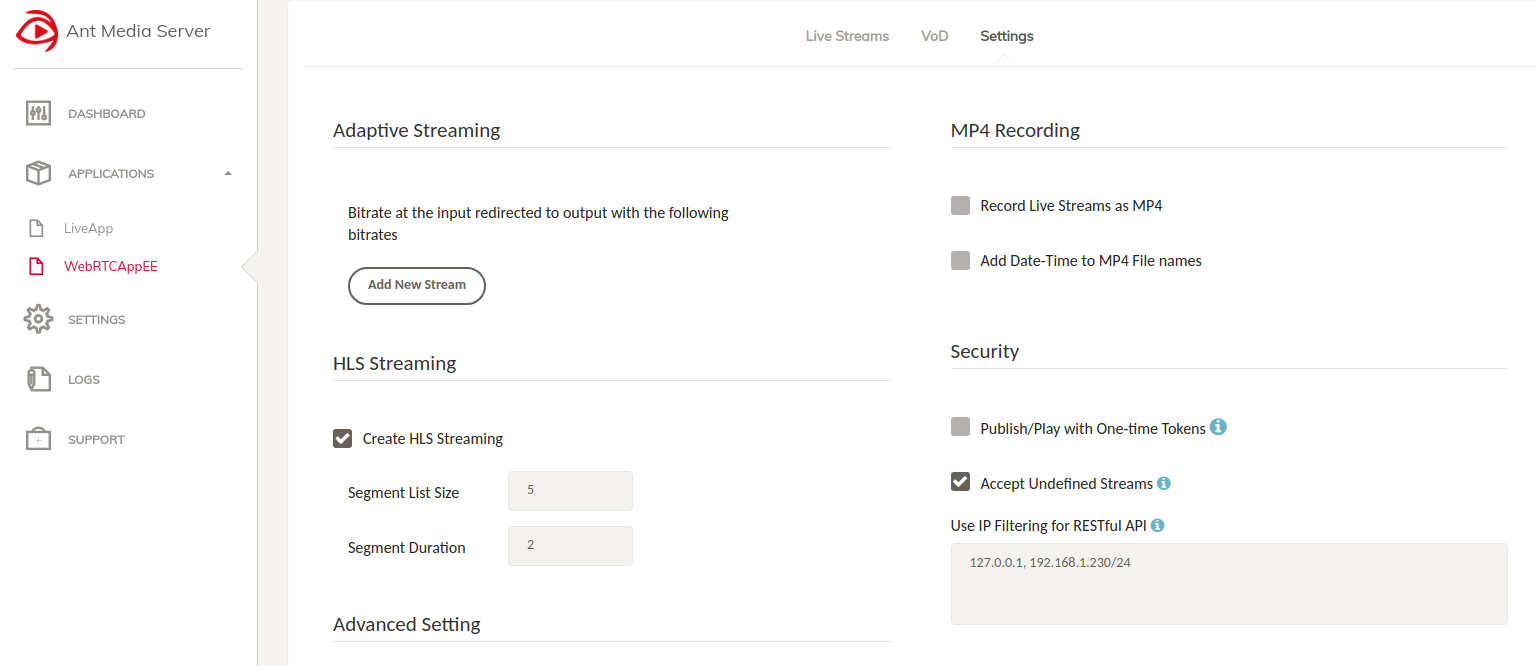Image resolution: width=1536 pixels, height=666 pixels.
Task: Open server Settings gear icon in sidebar
Action: pyautogui.click(x=38, y=319)
